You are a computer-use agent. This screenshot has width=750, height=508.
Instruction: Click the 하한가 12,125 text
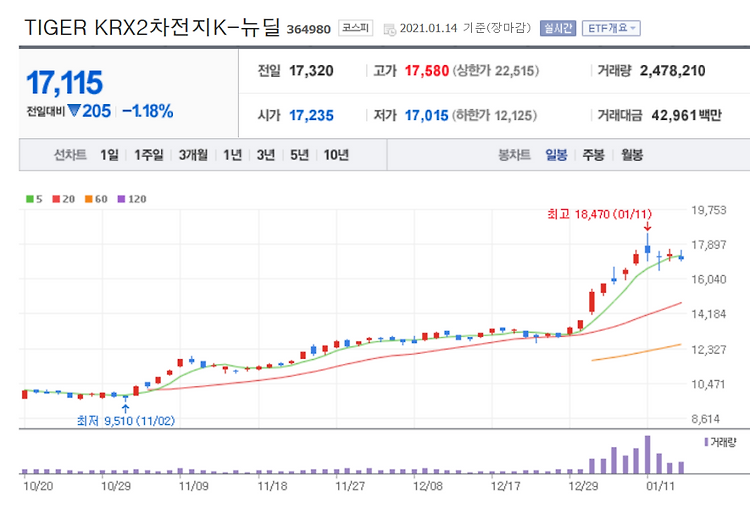click(x=495, y=115)
